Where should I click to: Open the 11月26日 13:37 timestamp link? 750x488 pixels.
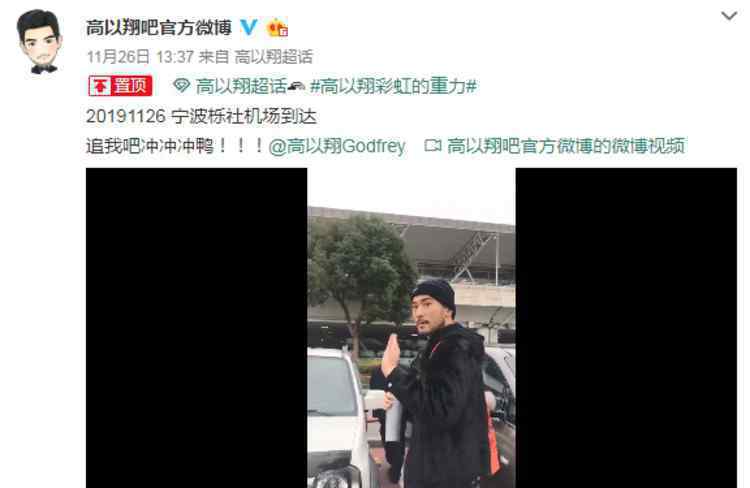point(140,57)
